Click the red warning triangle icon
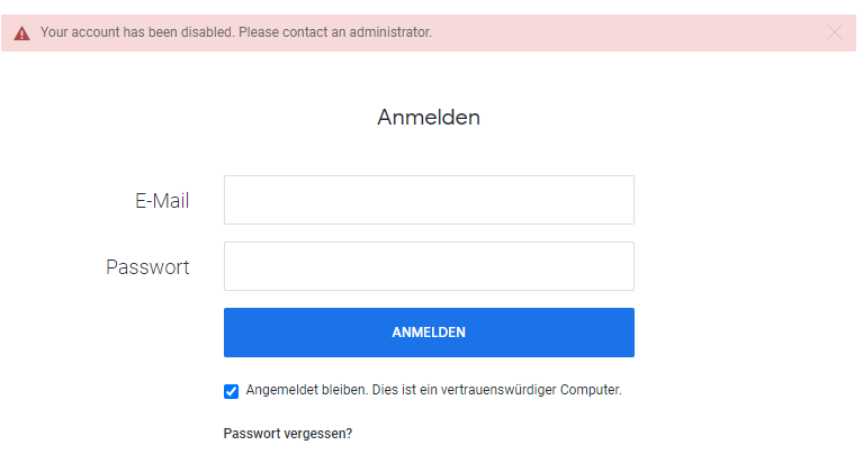This screenshot has width=863, height=468. [x=21, y=34]
